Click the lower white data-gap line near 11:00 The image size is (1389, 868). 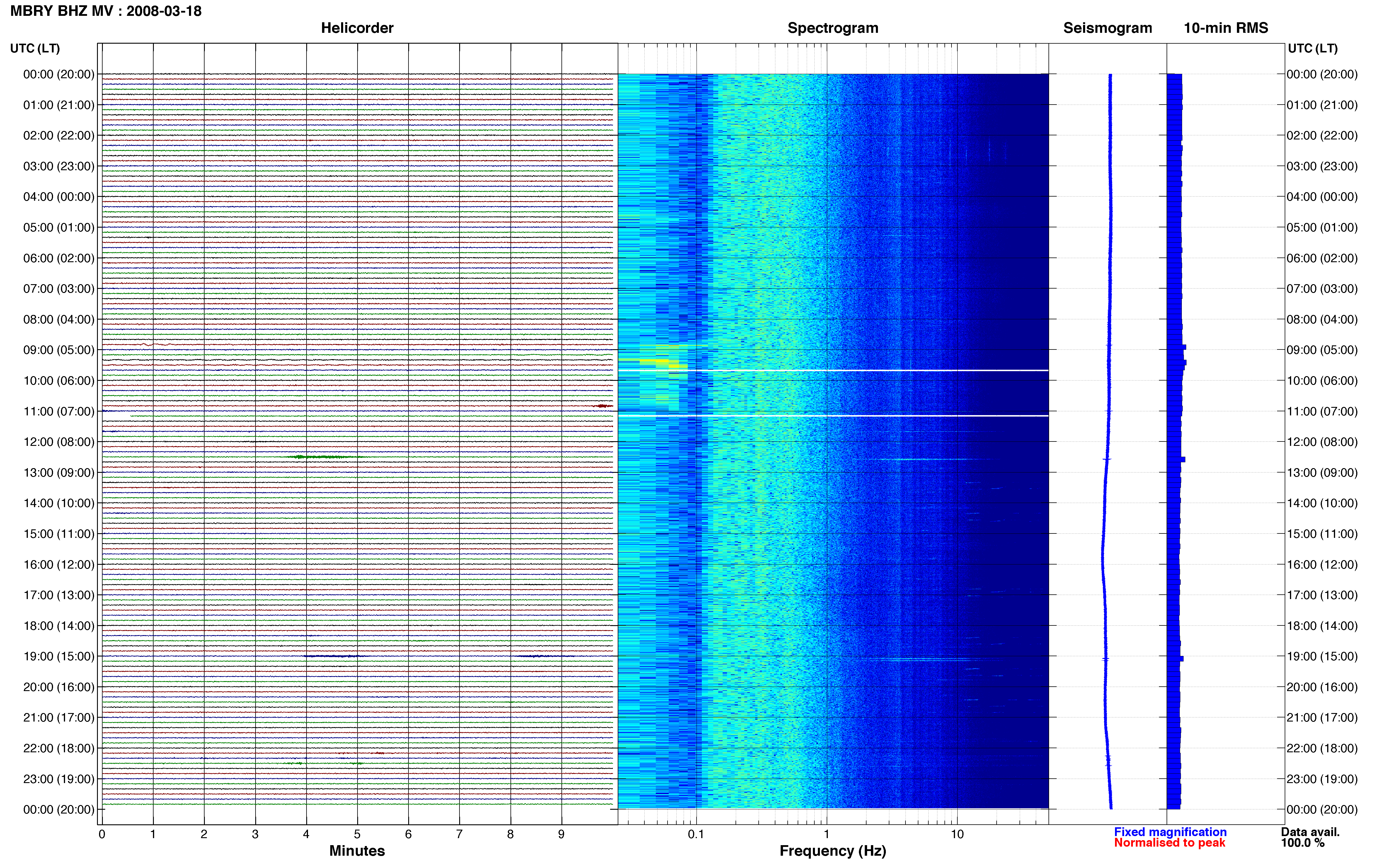pos(833,416)
